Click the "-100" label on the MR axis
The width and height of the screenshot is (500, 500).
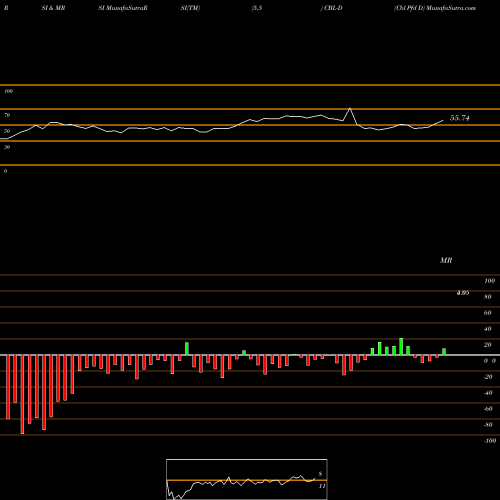(x=490, y=441)
